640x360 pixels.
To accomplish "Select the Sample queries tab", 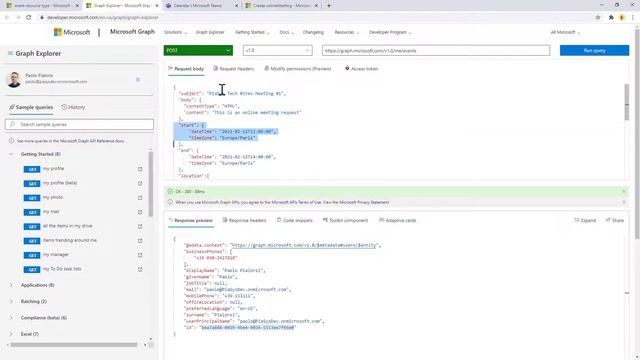I will (x=31, y=107).
